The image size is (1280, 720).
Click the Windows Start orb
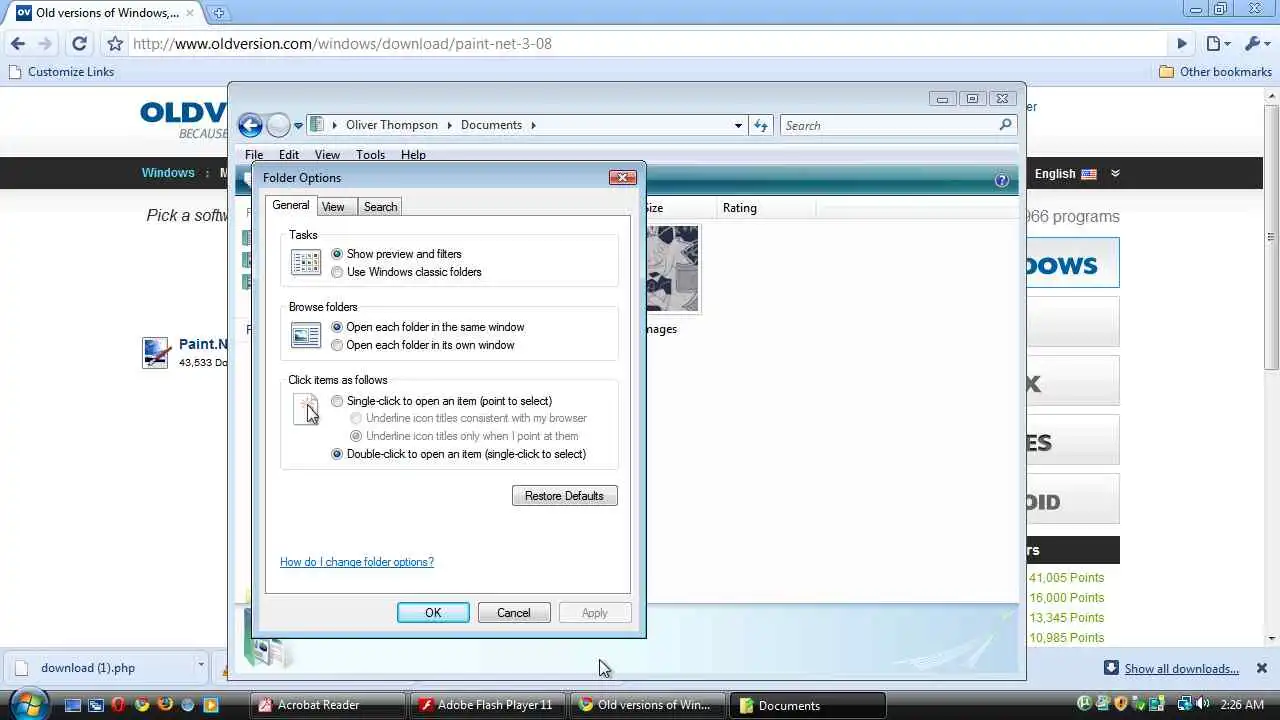[27, 703]
